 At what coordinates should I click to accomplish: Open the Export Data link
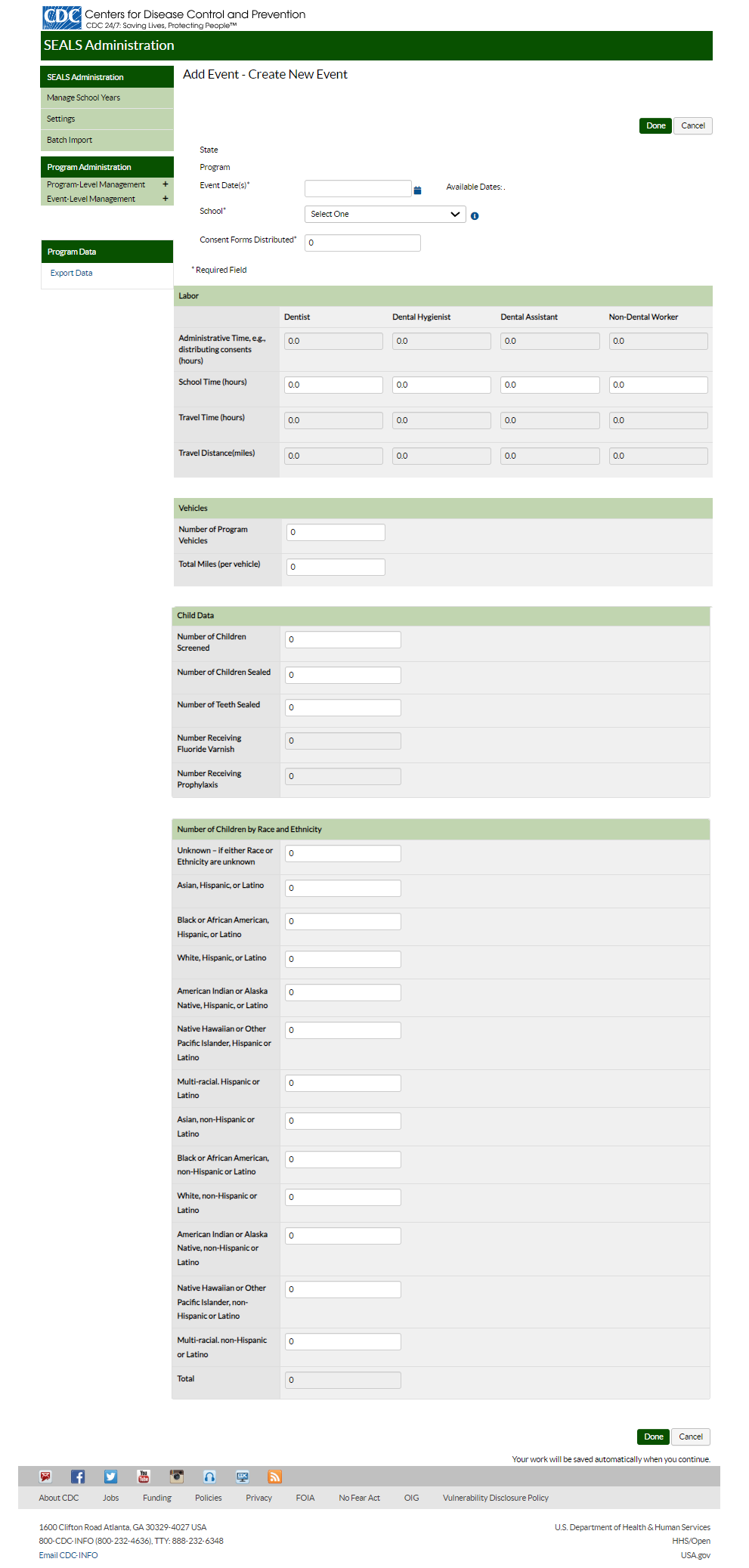72,274
